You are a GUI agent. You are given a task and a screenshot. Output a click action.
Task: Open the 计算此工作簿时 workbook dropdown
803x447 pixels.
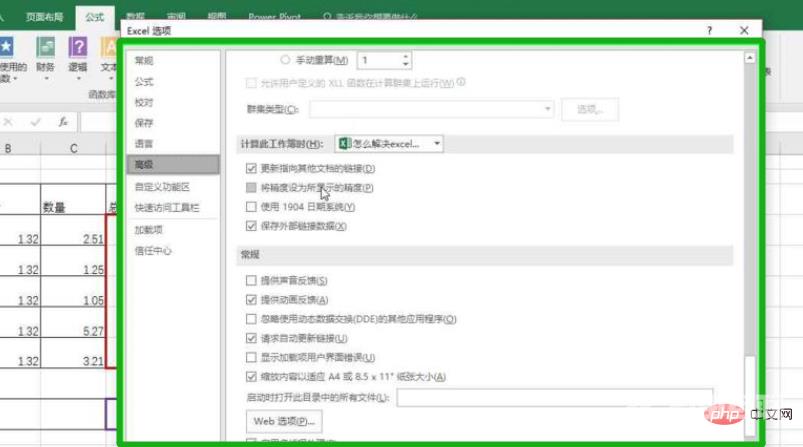click(x=438, y=144)
